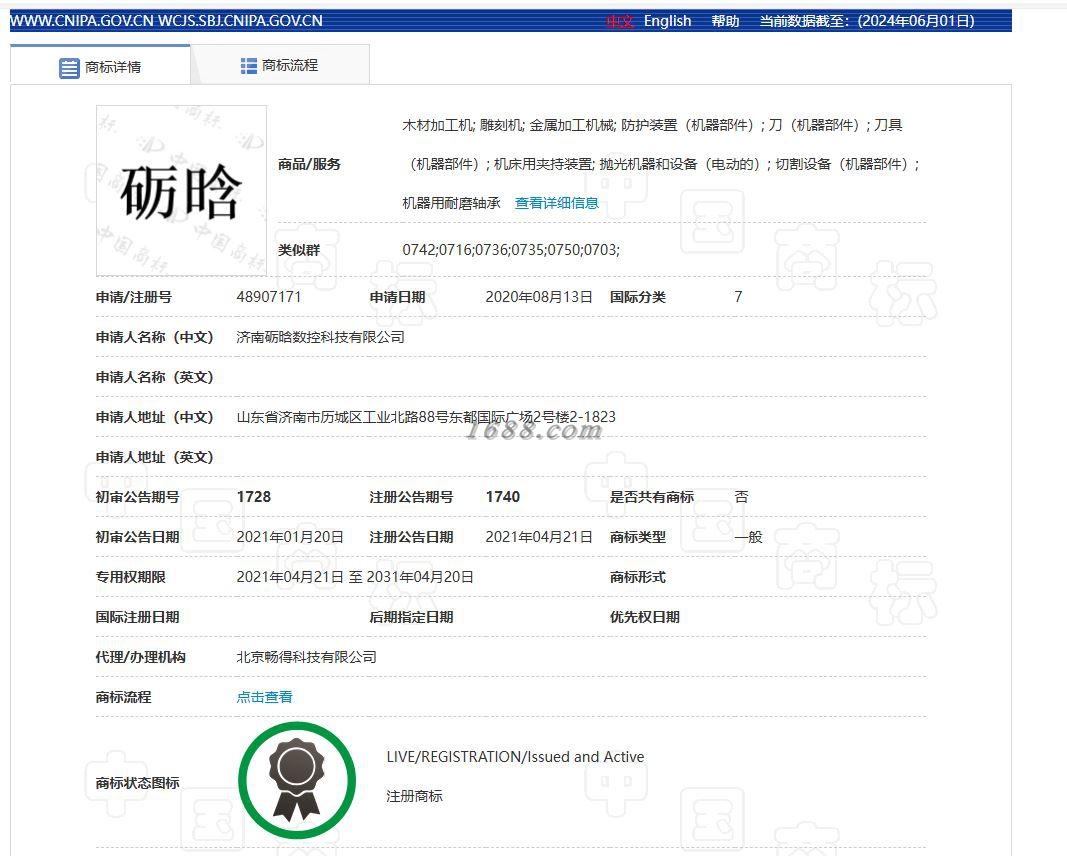Click the 代理/办理机构 field label

(141, 657)
